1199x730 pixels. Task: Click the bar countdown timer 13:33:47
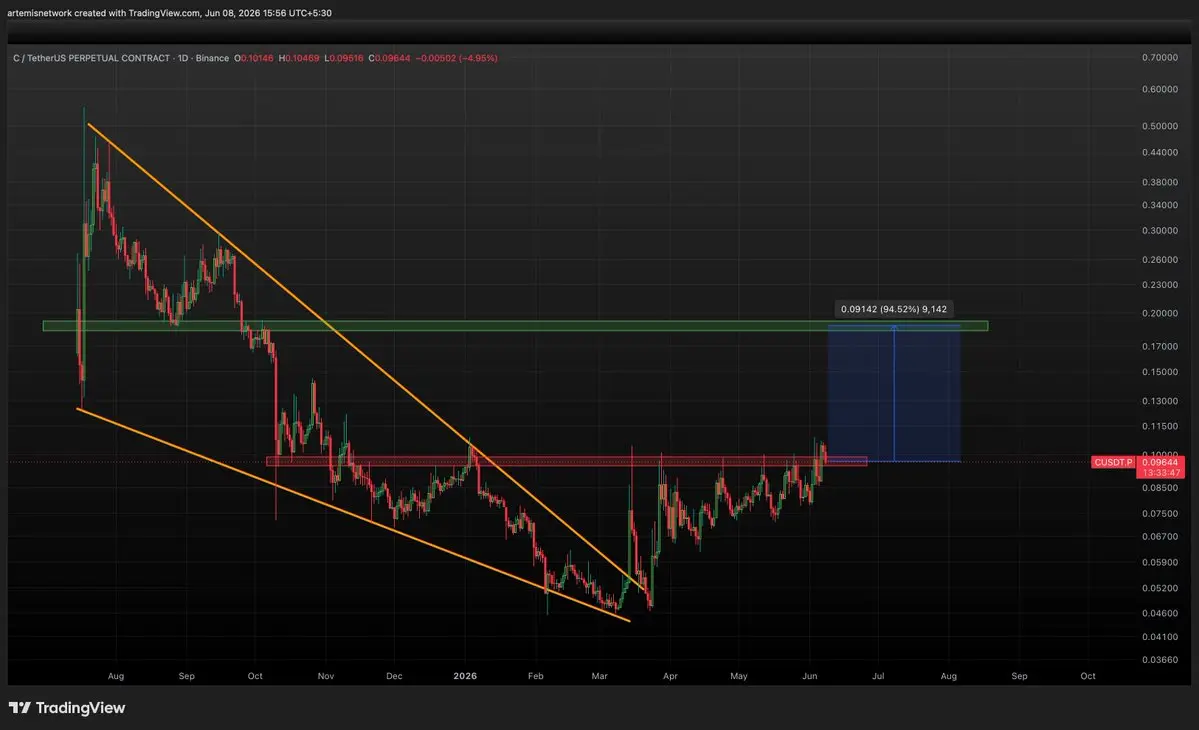point(1161,473)
